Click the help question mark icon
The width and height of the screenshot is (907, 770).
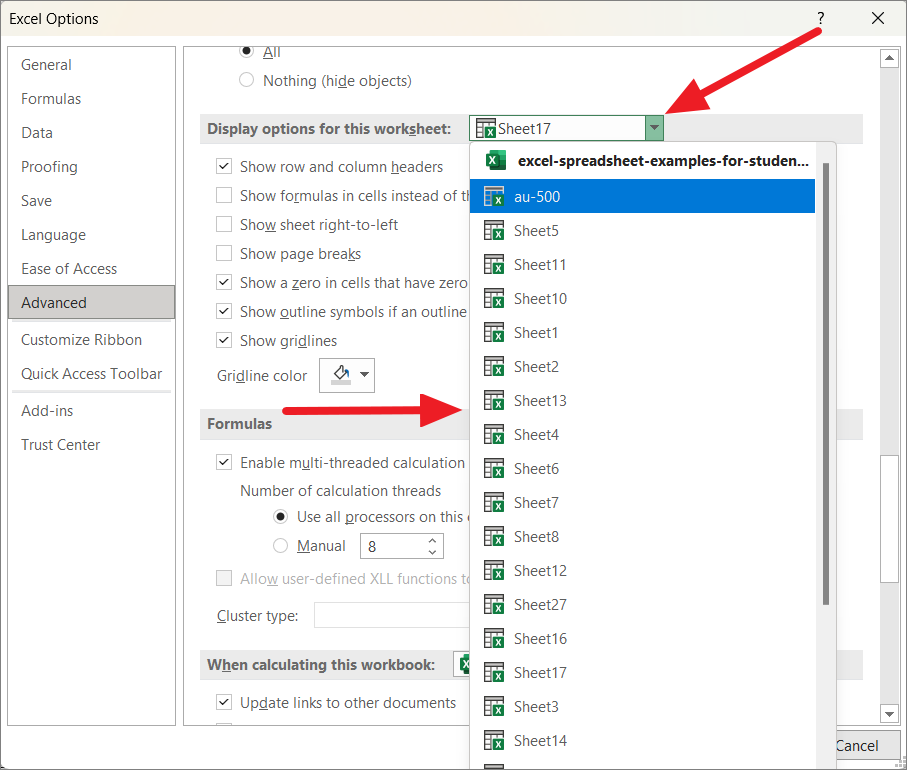820,19
